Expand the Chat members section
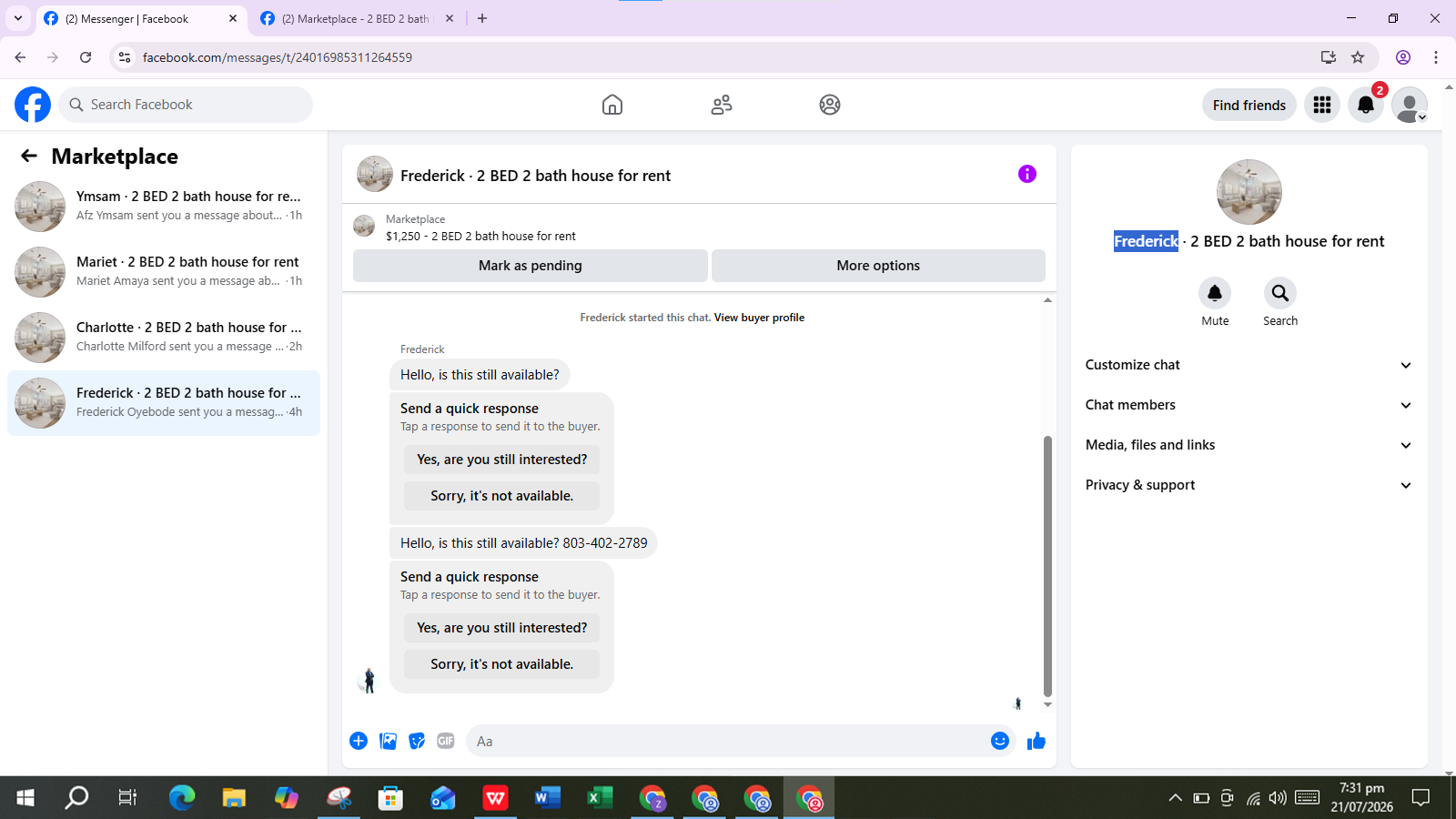 (1249, 405)
